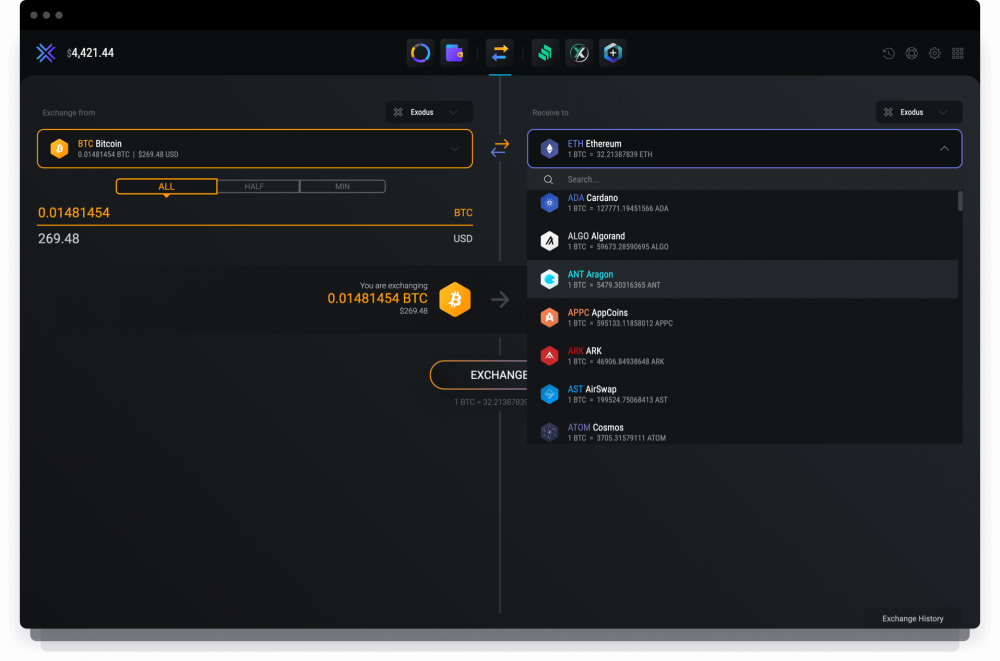Open the Exodus wallet dropdown under Exchange from
This screenshot has width=1000, height=661.
(x=429, y=112)
